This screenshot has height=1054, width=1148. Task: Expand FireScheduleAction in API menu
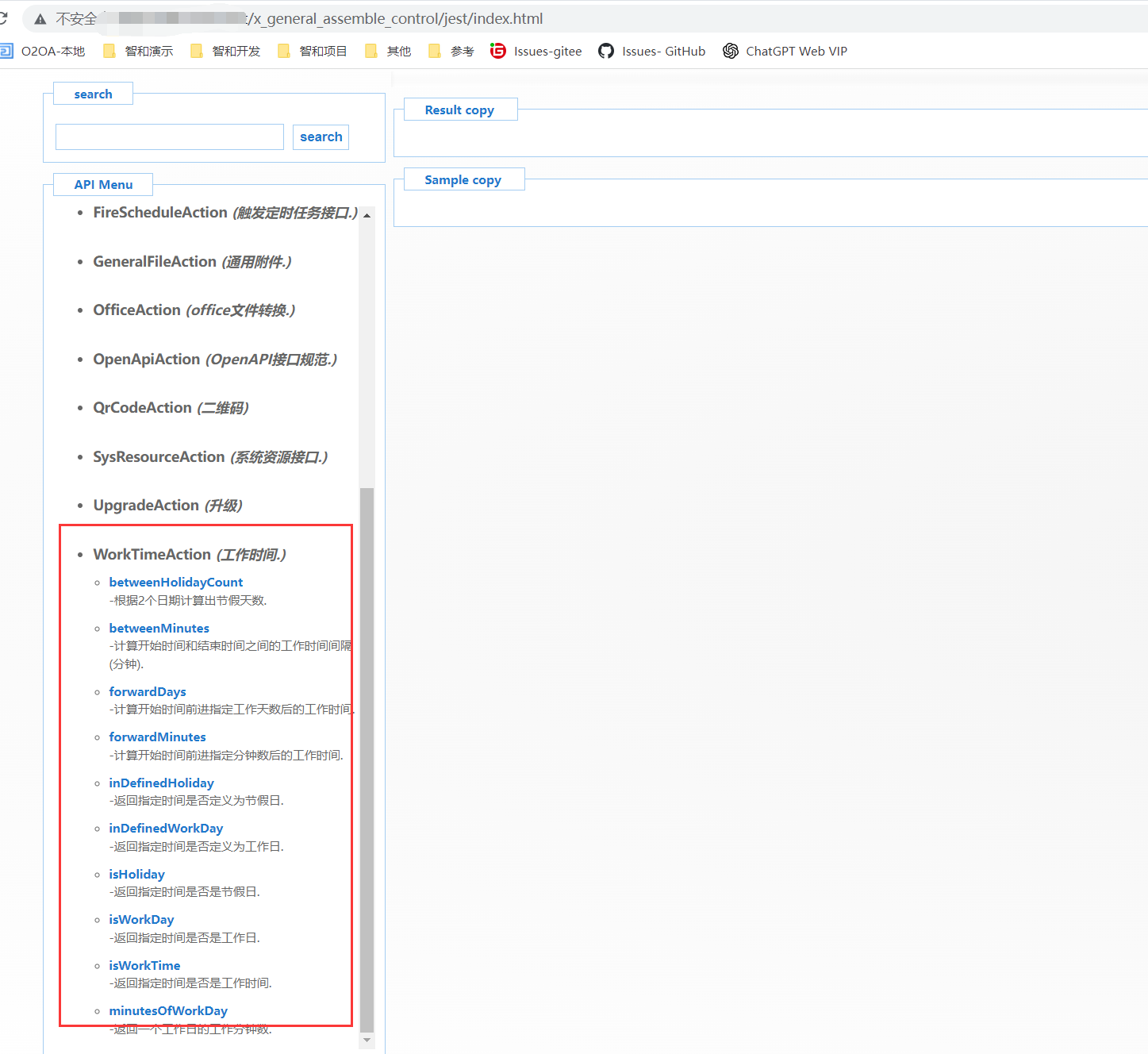pyautogui.click(x=225, y=213)
